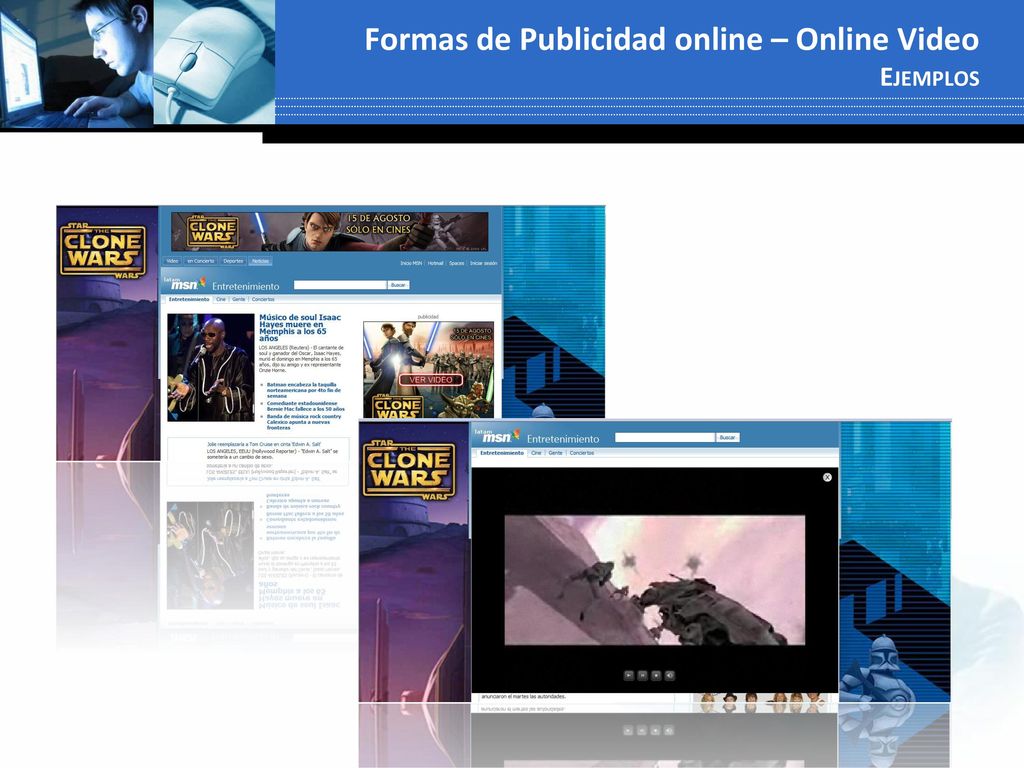Open the Calexico banda de música link

pos(304,421)
